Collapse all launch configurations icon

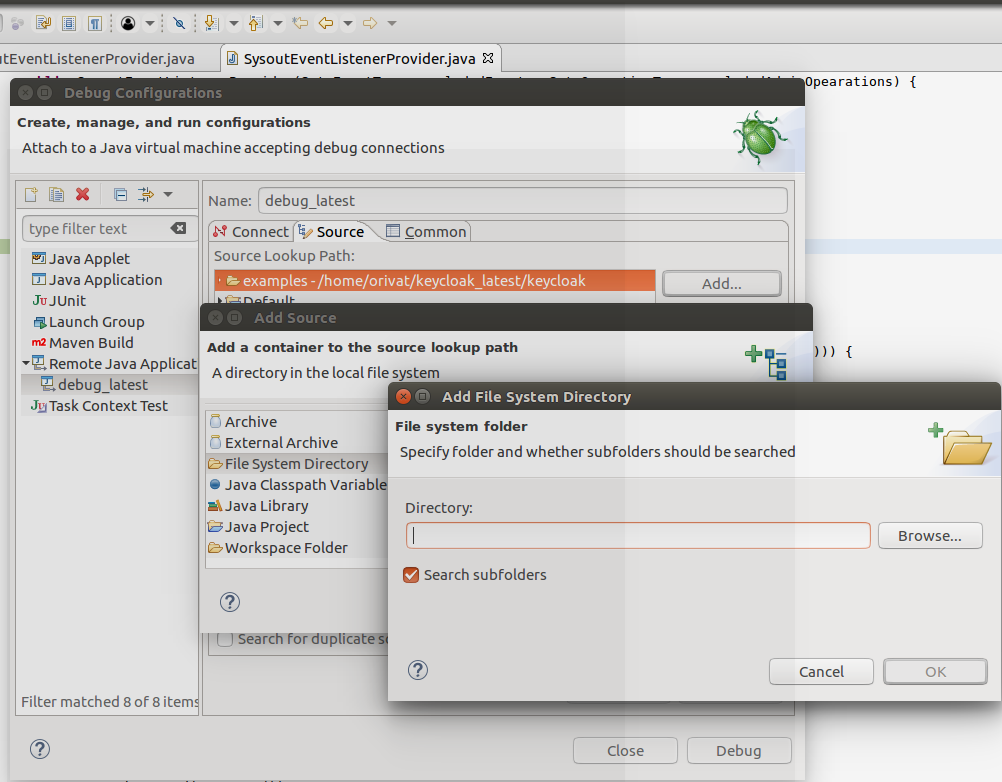coord(120,194)
